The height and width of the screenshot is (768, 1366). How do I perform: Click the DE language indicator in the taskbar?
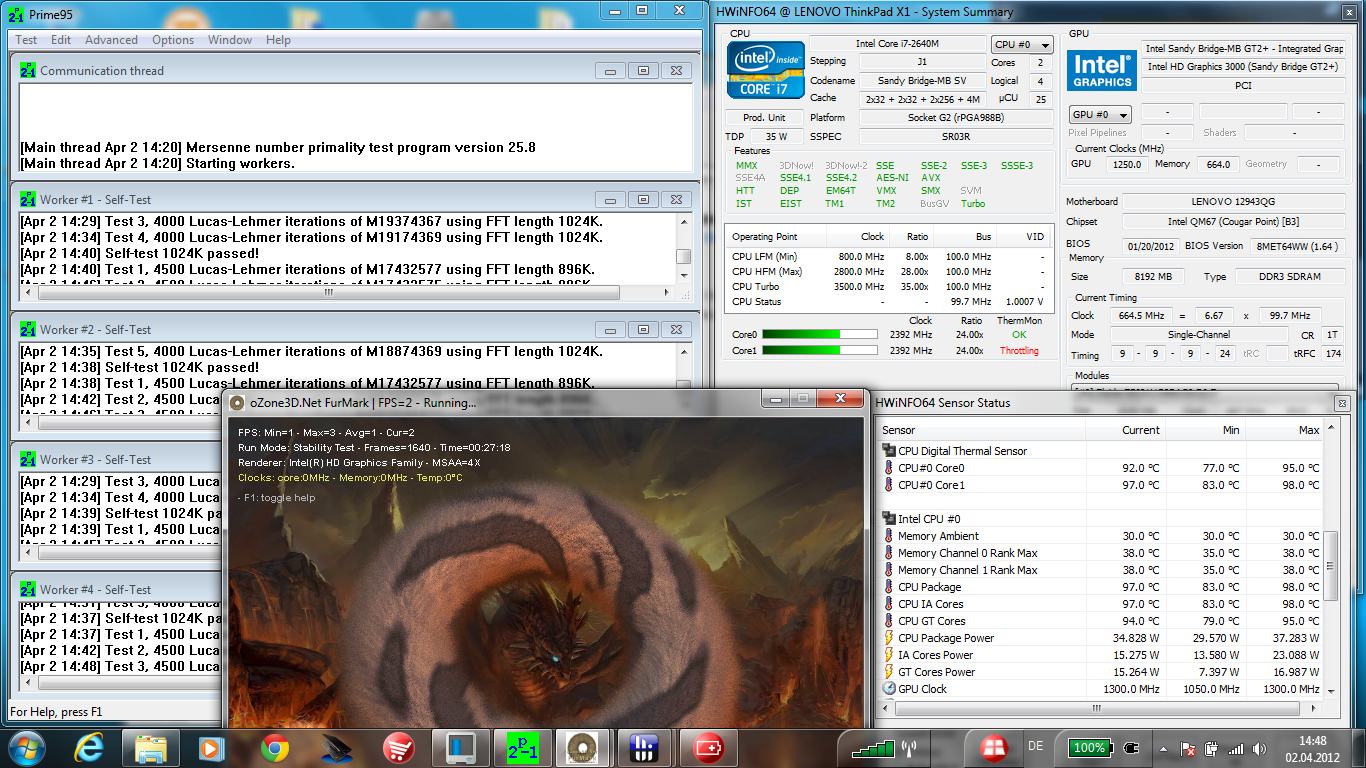(x=1035, y=747)
